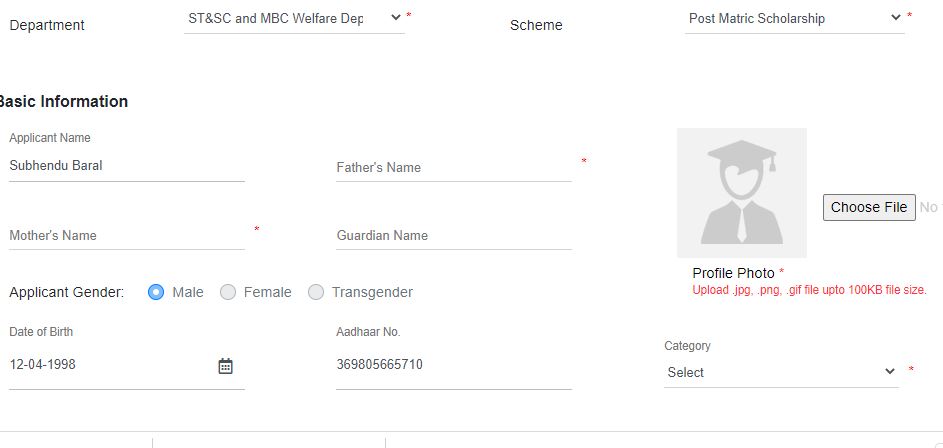The height and width of the screenshot is (448, 943).
Task: Open the Category select dropdown
Action: pyautogui.click(x=781, y=372)
